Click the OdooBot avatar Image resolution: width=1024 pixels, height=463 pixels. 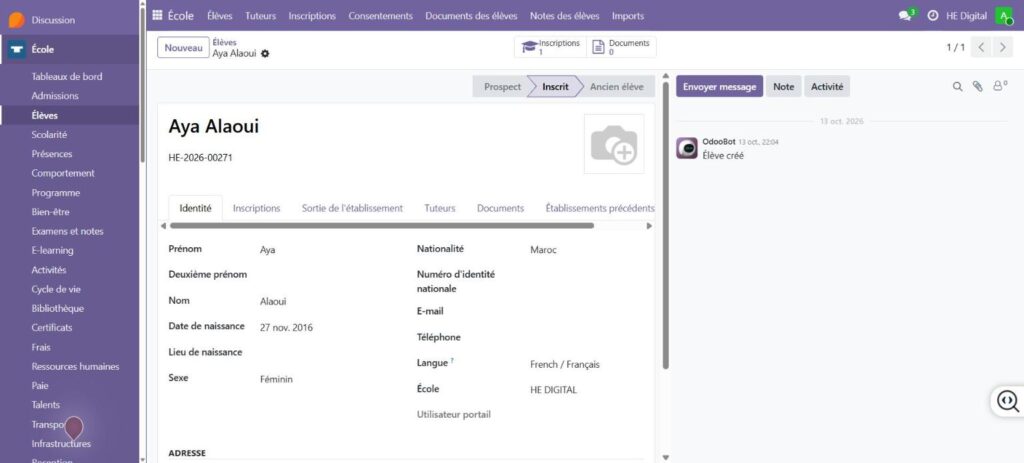(686, 148)
